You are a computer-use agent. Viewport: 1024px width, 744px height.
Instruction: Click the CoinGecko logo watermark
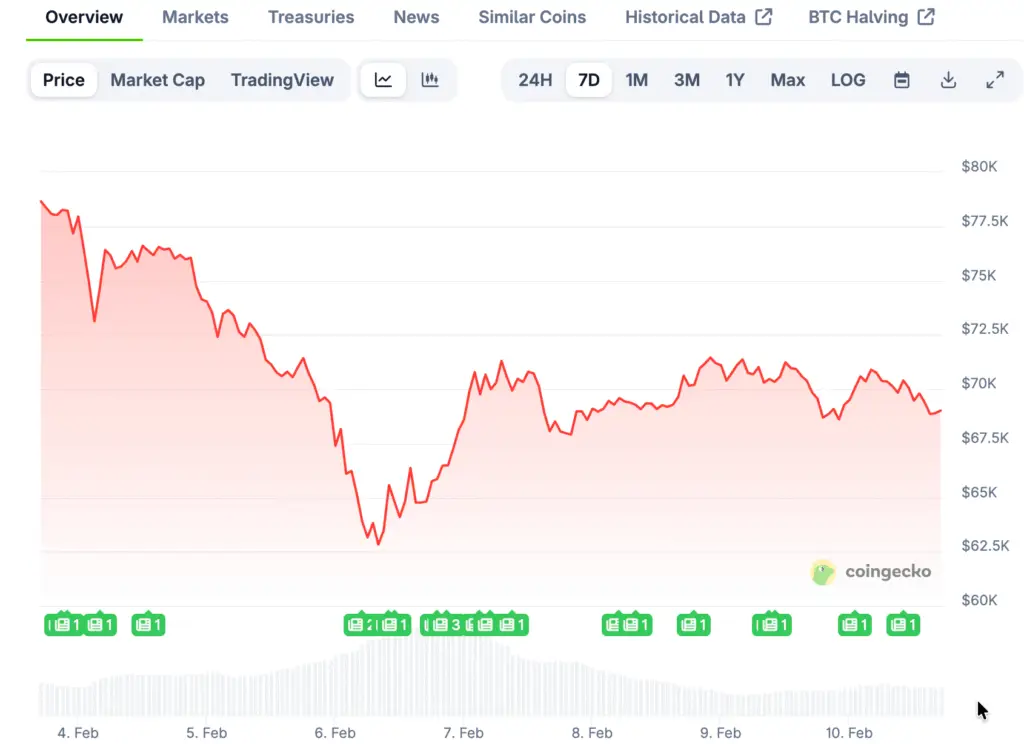tap(871, 572)
